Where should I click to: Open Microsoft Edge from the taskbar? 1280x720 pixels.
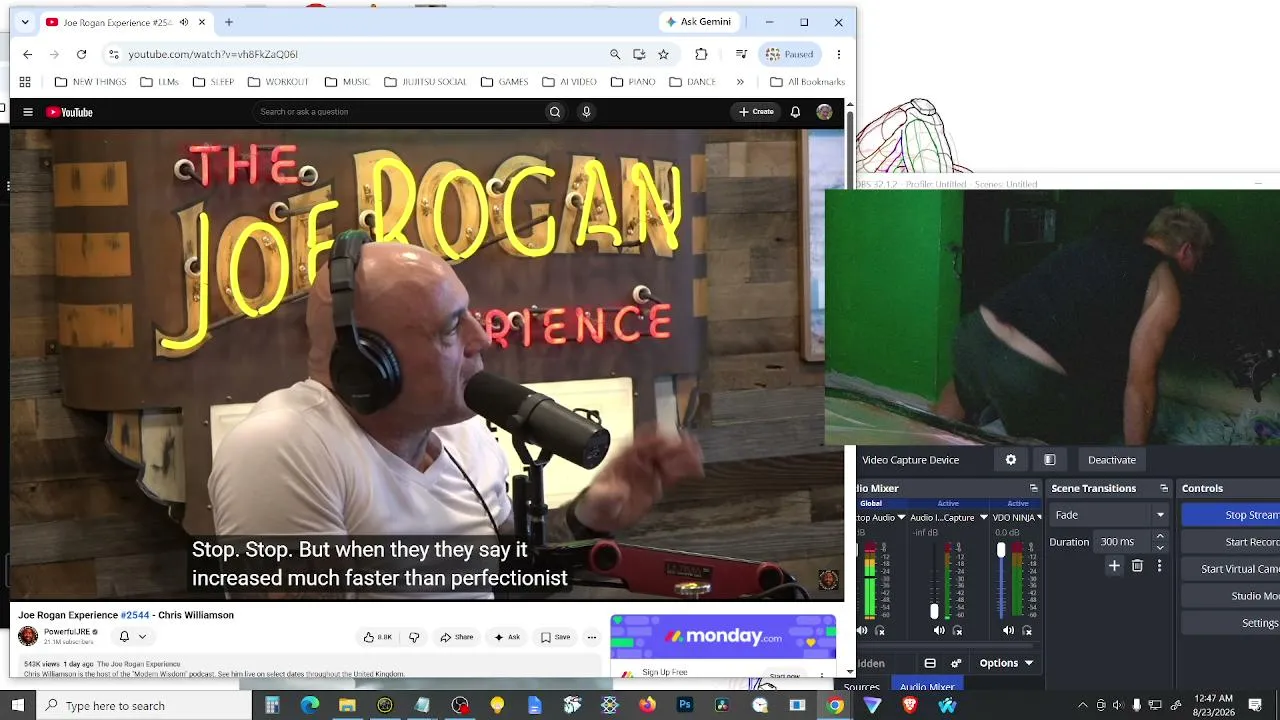(x=310, y=706)
